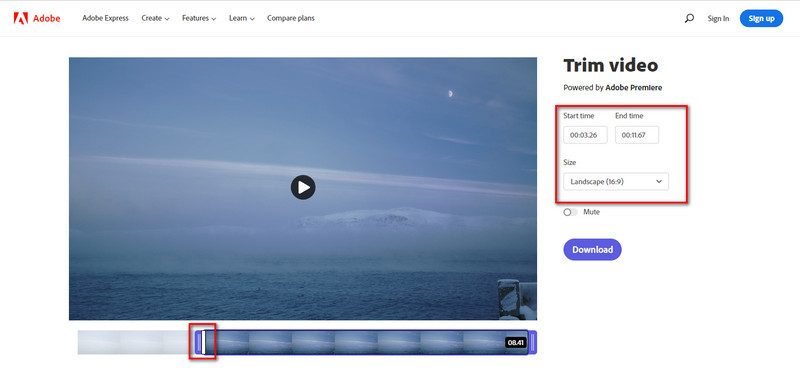The height and width of the screenshot is (375, 800).
Task: Click the white playhead marker on timeline
Action: 203,342
